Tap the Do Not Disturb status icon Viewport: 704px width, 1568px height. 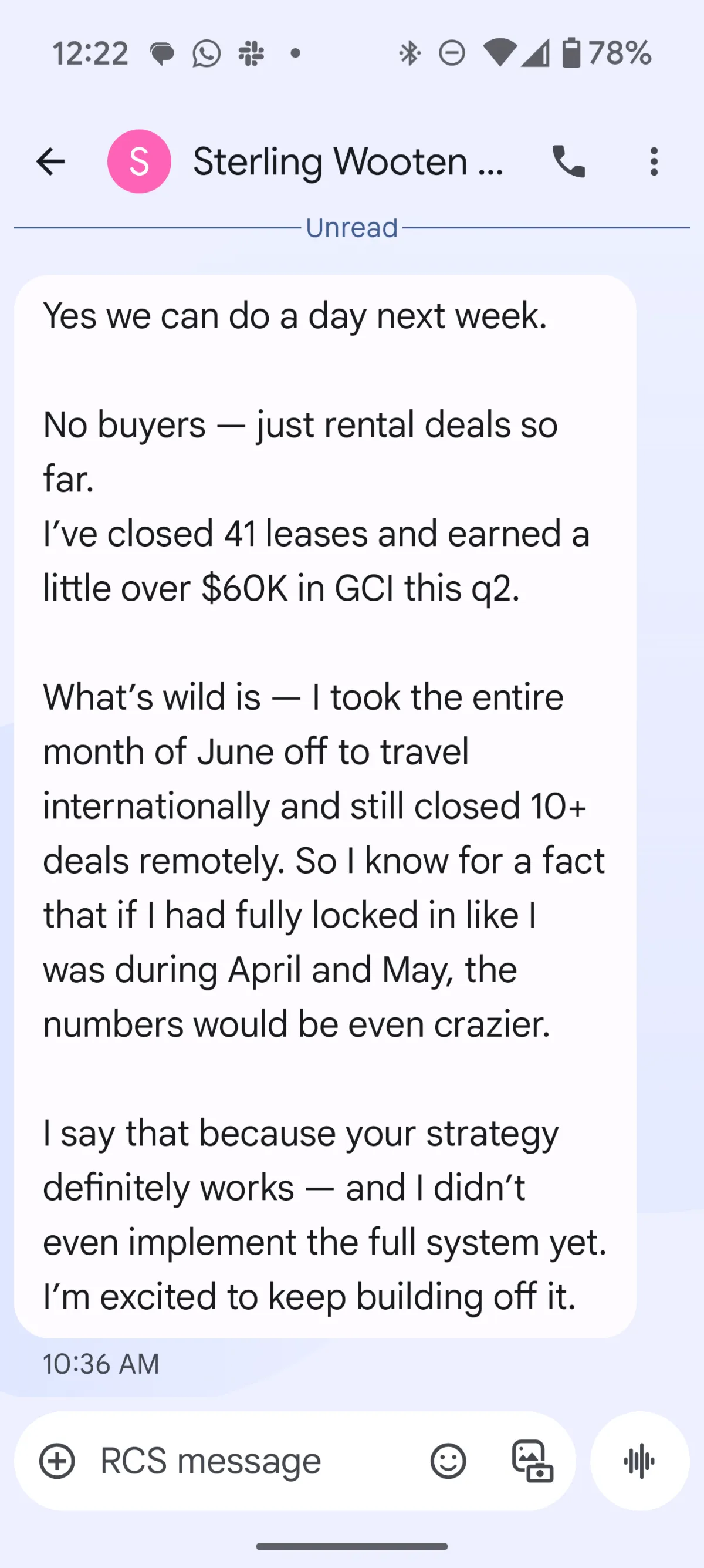pyautogui.click(x=452, y=53)
